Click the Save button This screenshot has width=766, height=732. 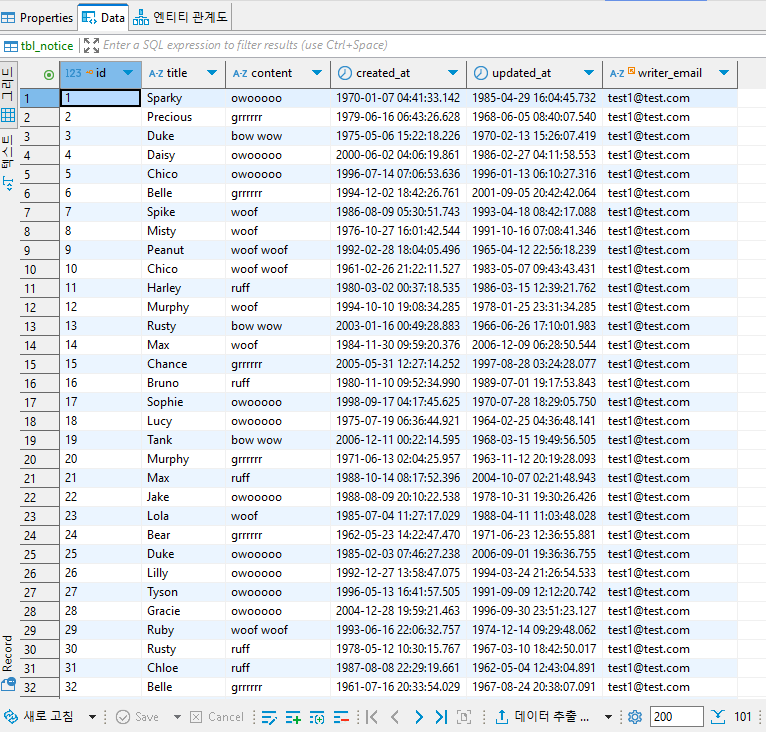137,717
